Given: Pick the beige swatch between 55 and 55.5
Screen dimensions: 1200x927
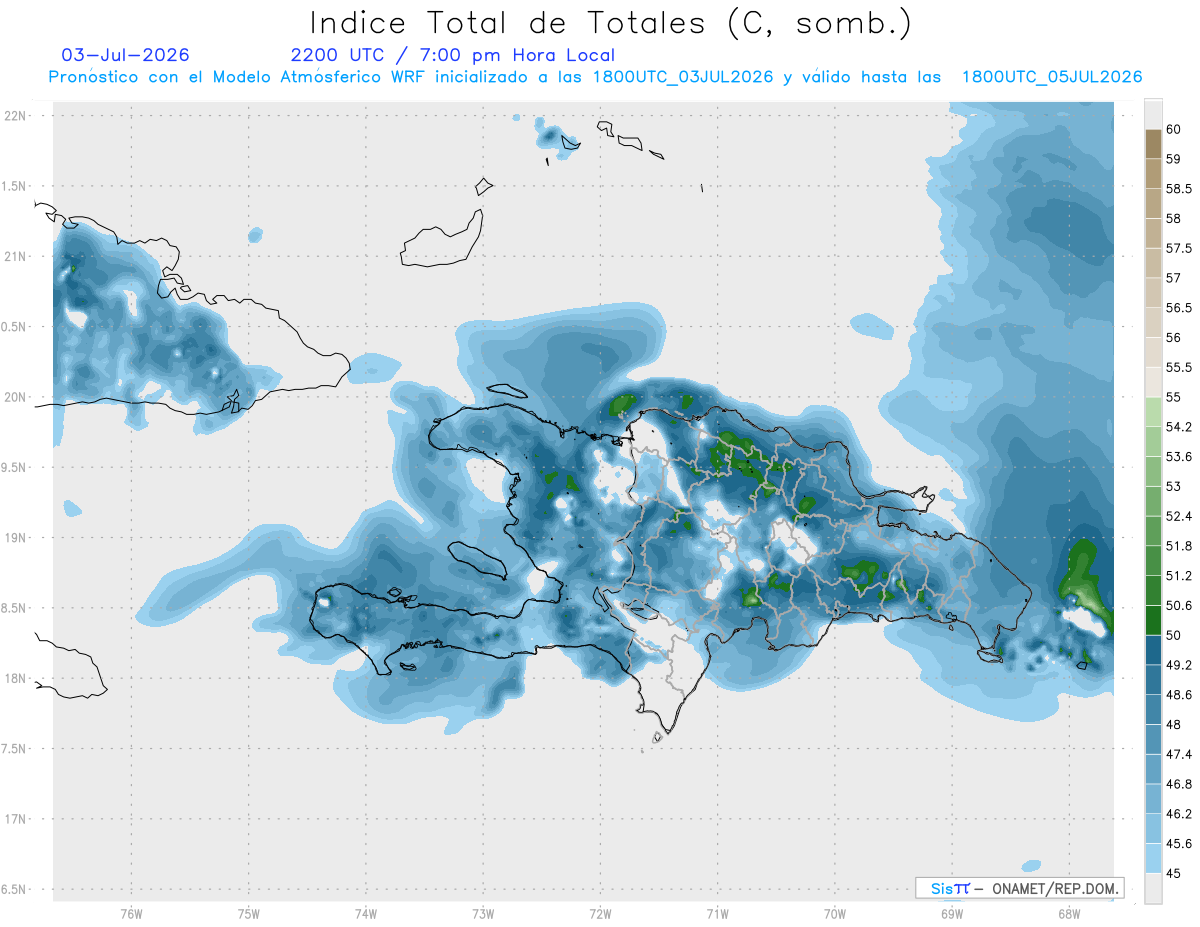Looking at the screenshot, I should pyautogui.click(x=1153, y=383).
